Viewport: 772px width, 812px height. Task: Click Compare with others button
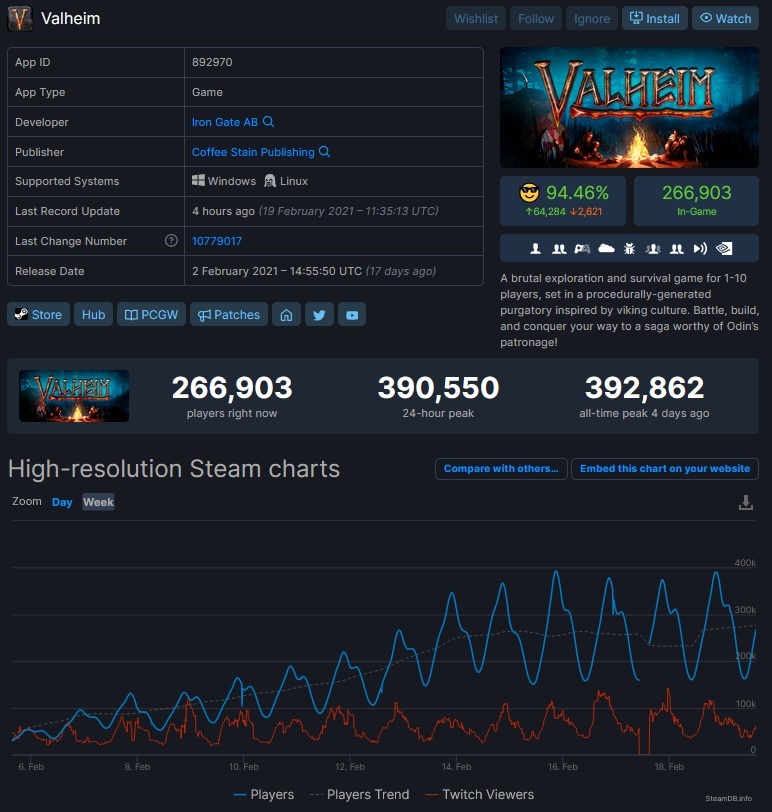[501, 469]
